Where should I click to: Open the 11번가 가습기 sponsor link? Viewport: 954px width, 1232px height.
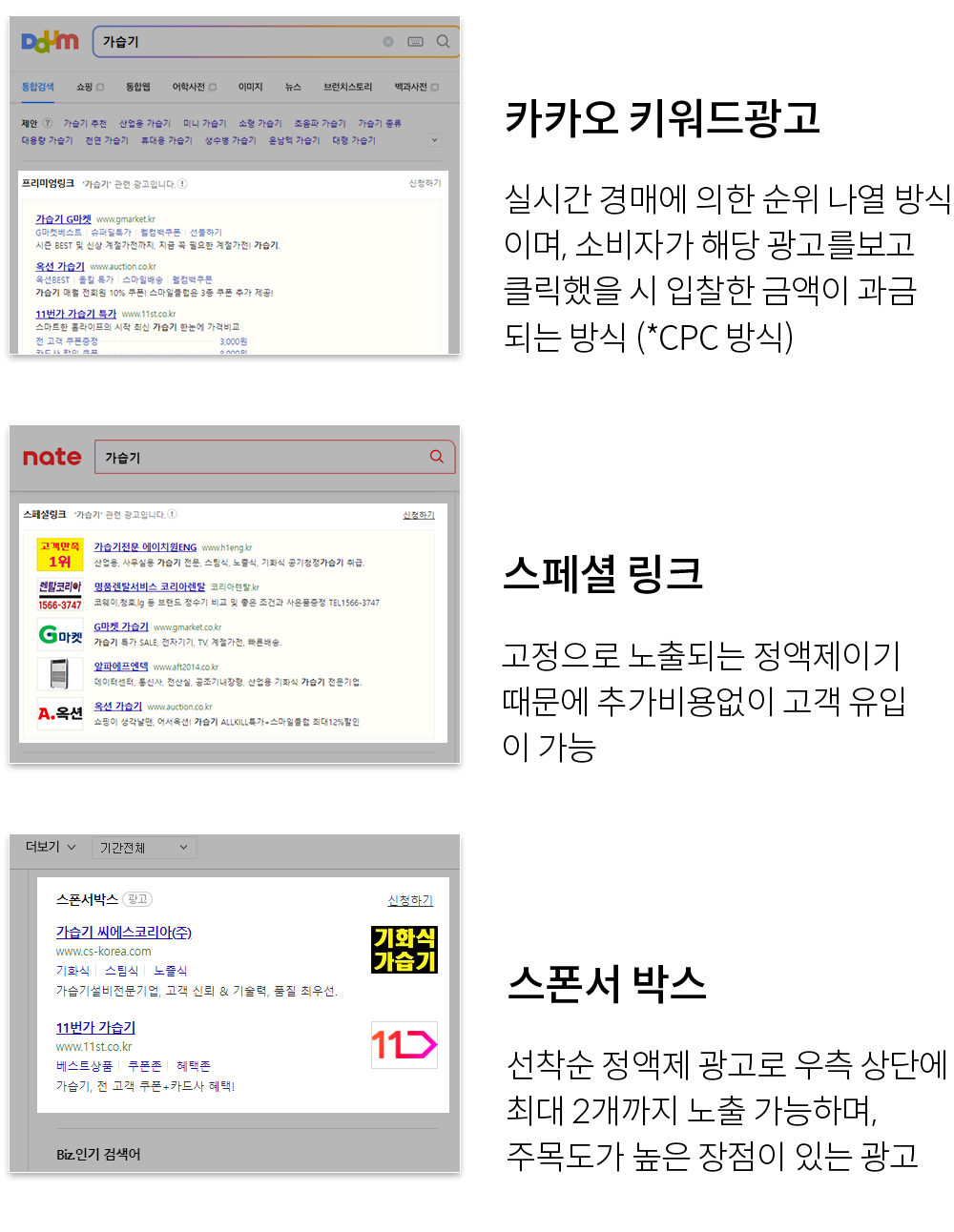[x=95, y=1028]
